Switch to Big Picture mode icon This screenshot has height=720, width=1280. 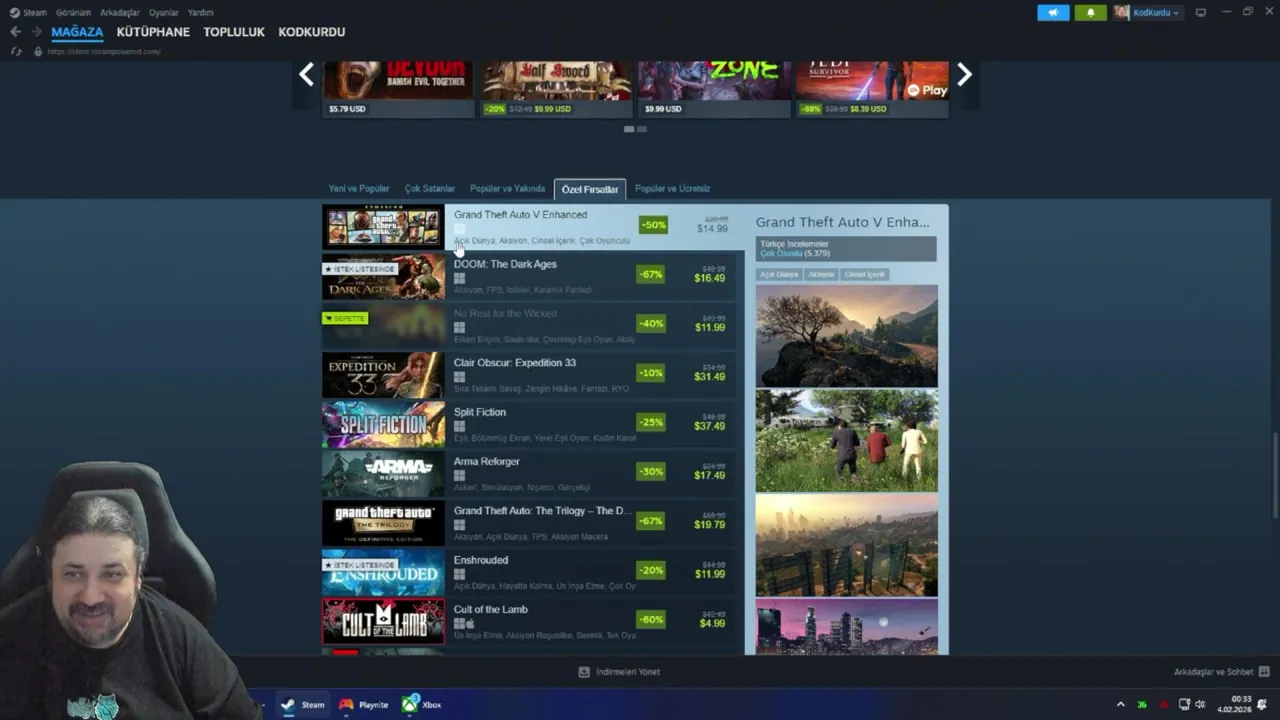coord(1201,12)
